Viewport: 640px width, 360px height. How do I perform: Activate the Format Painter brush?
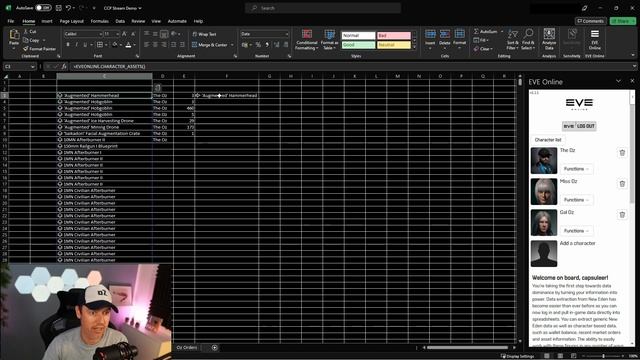click(26, 49)
